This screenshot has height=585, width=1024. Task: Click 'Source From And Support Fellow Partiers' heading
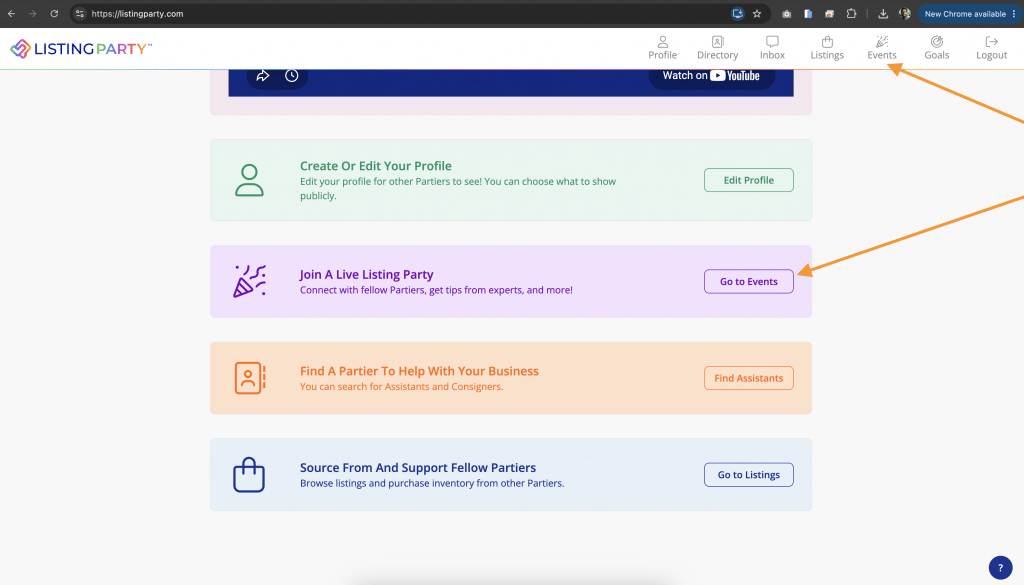[418, 467]
